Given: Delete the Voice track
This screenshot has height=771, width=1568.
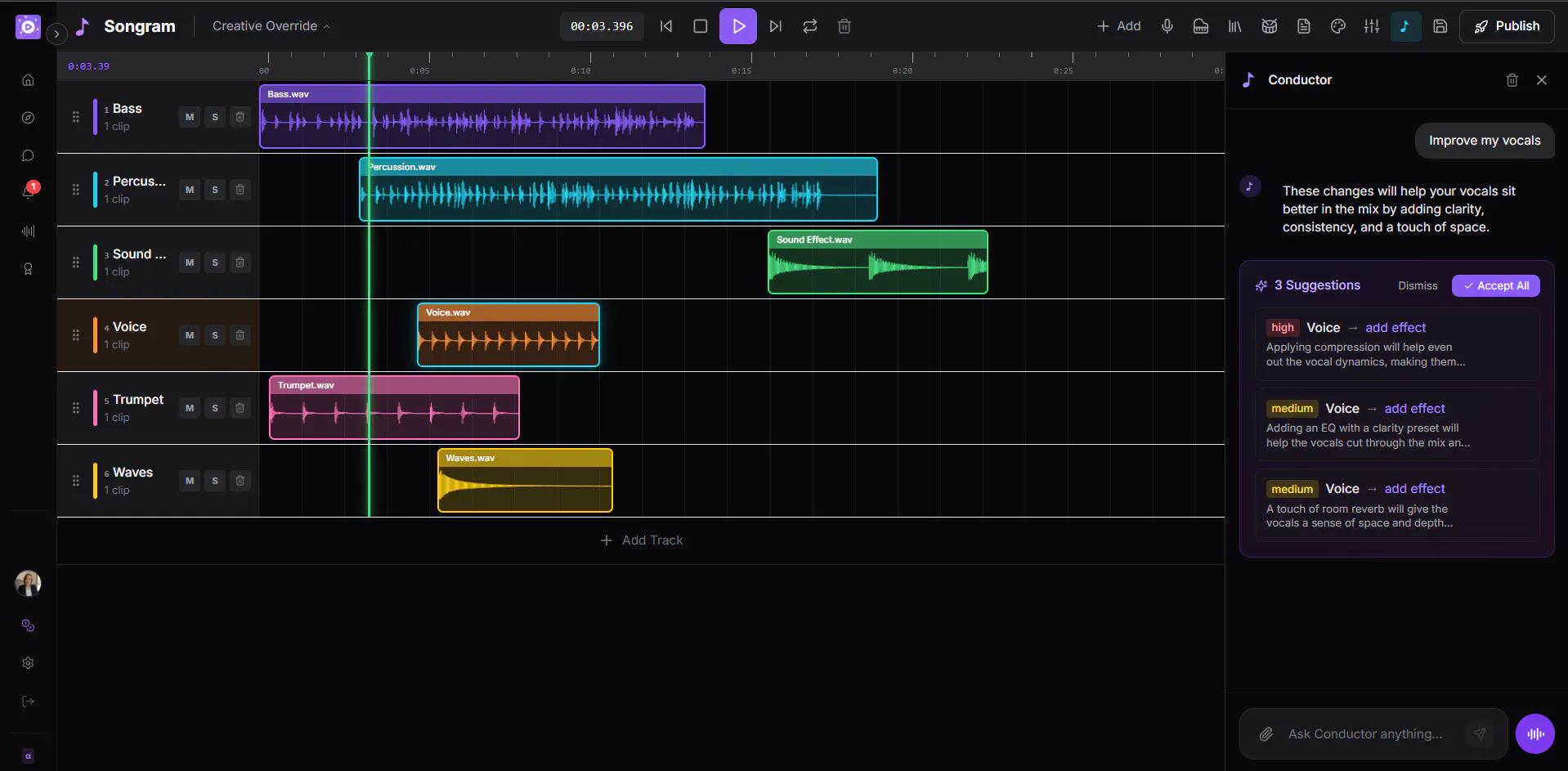Looking at the screenshot, I should tap(240, 335).
